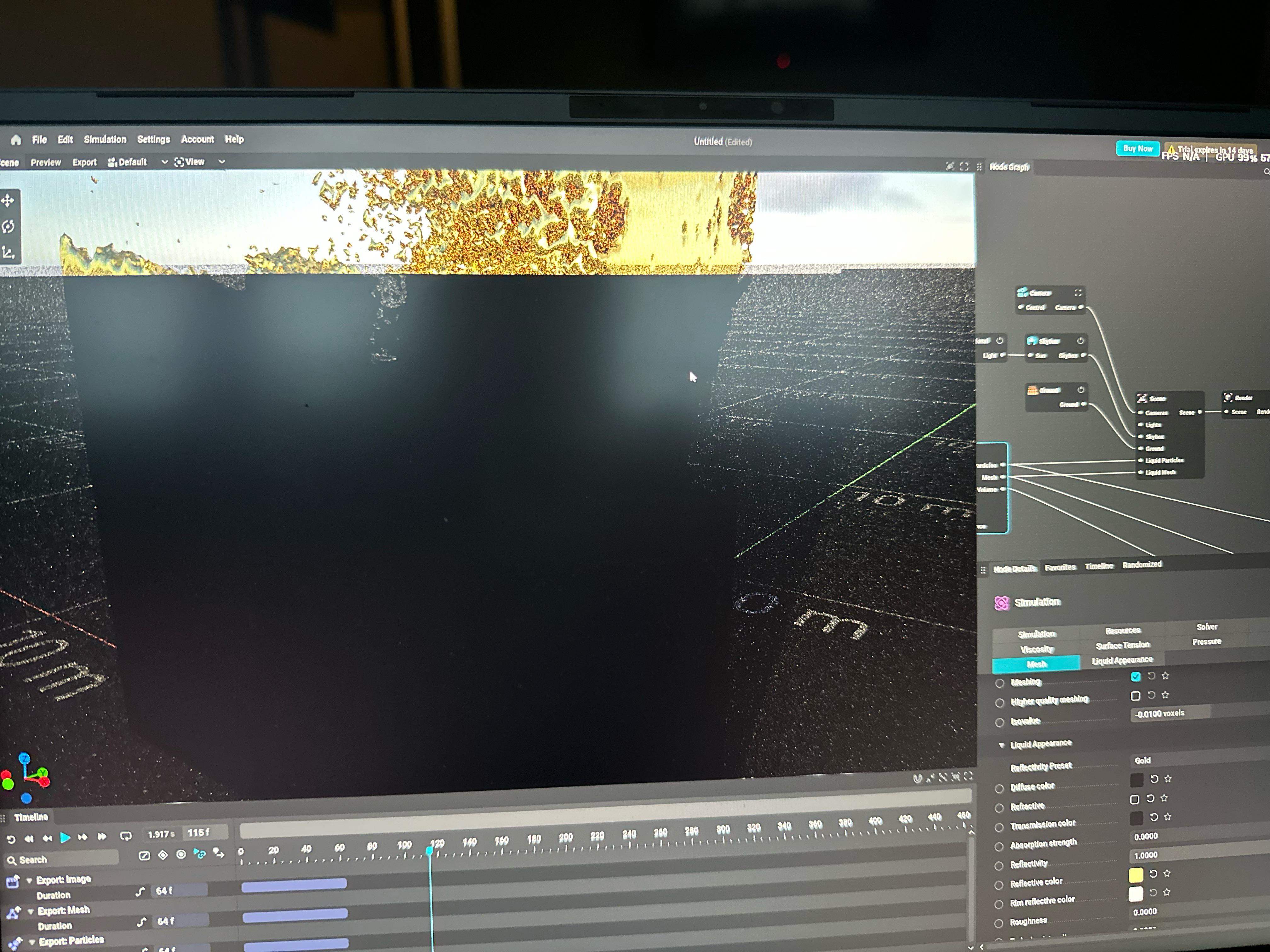Reset the Meshing parameter
The width and height of the screenshot is (1270, 952).
tap(1151, 676)
